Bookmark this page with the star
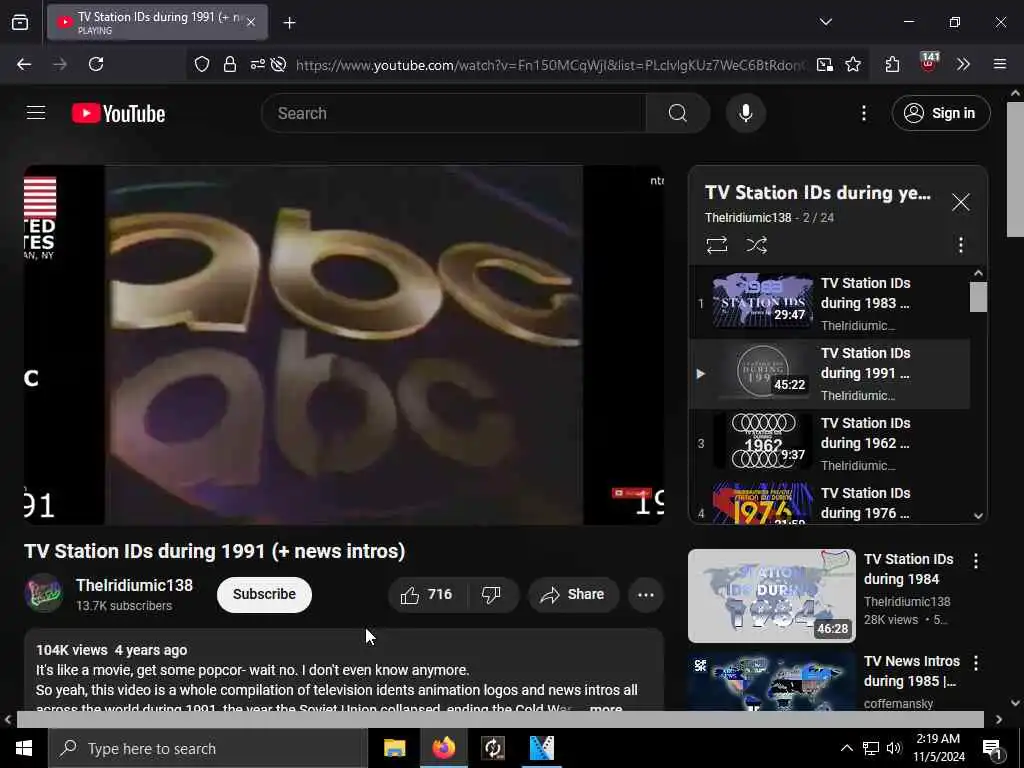The image size is (1024, 768). 853,64
